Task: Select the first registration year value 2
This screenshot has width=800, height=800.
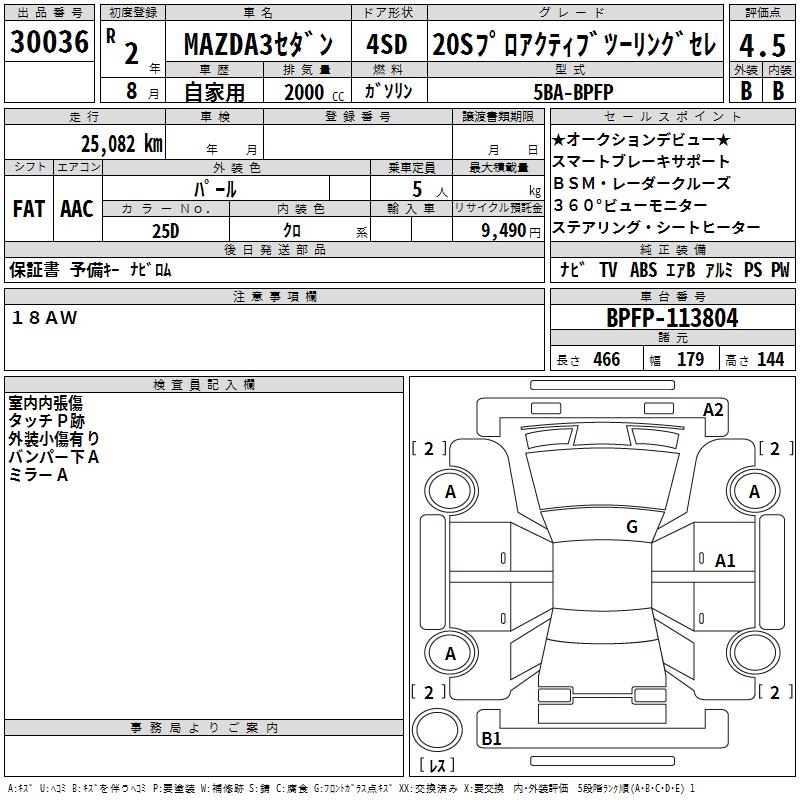Action: [131, 54]
